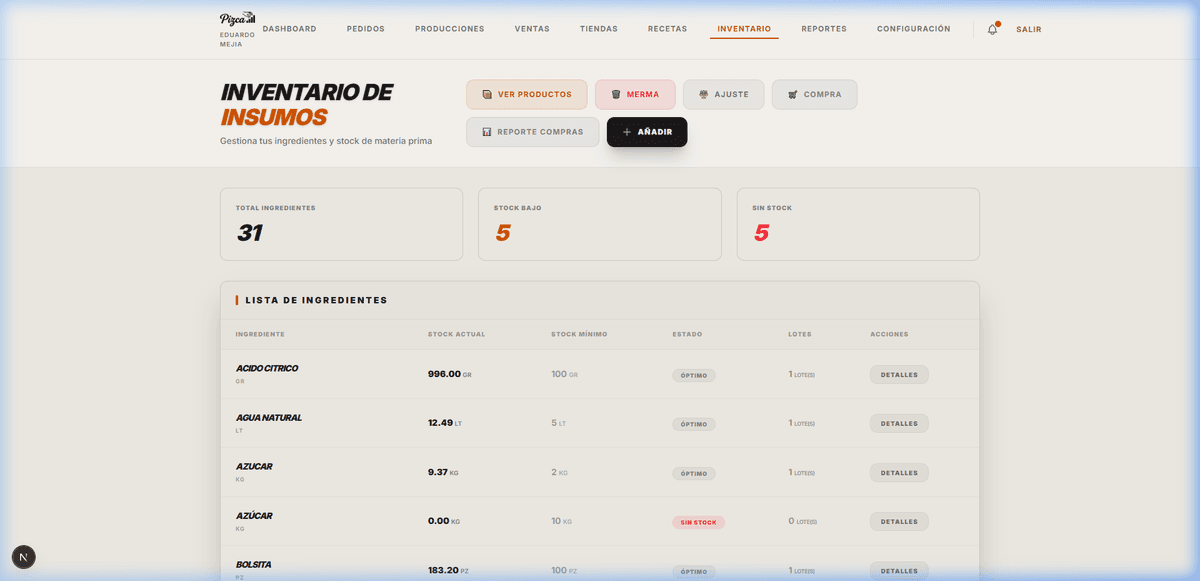Click the Pizca logo

point(236,17)
